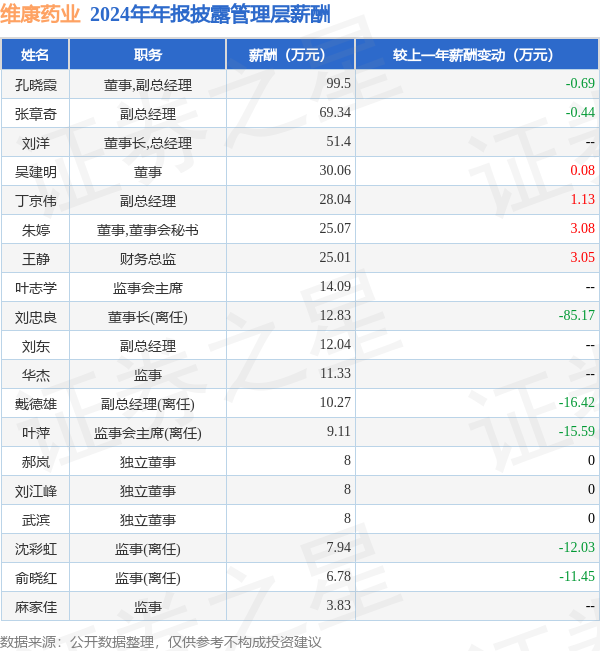Select the name 张章奇

click(x=36, y=114)
